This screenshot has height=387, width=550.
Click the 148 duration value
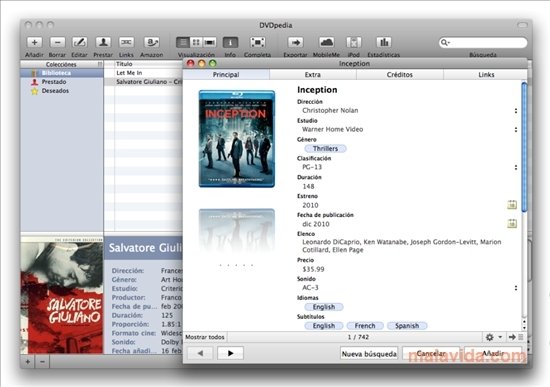tap(309, 186)
